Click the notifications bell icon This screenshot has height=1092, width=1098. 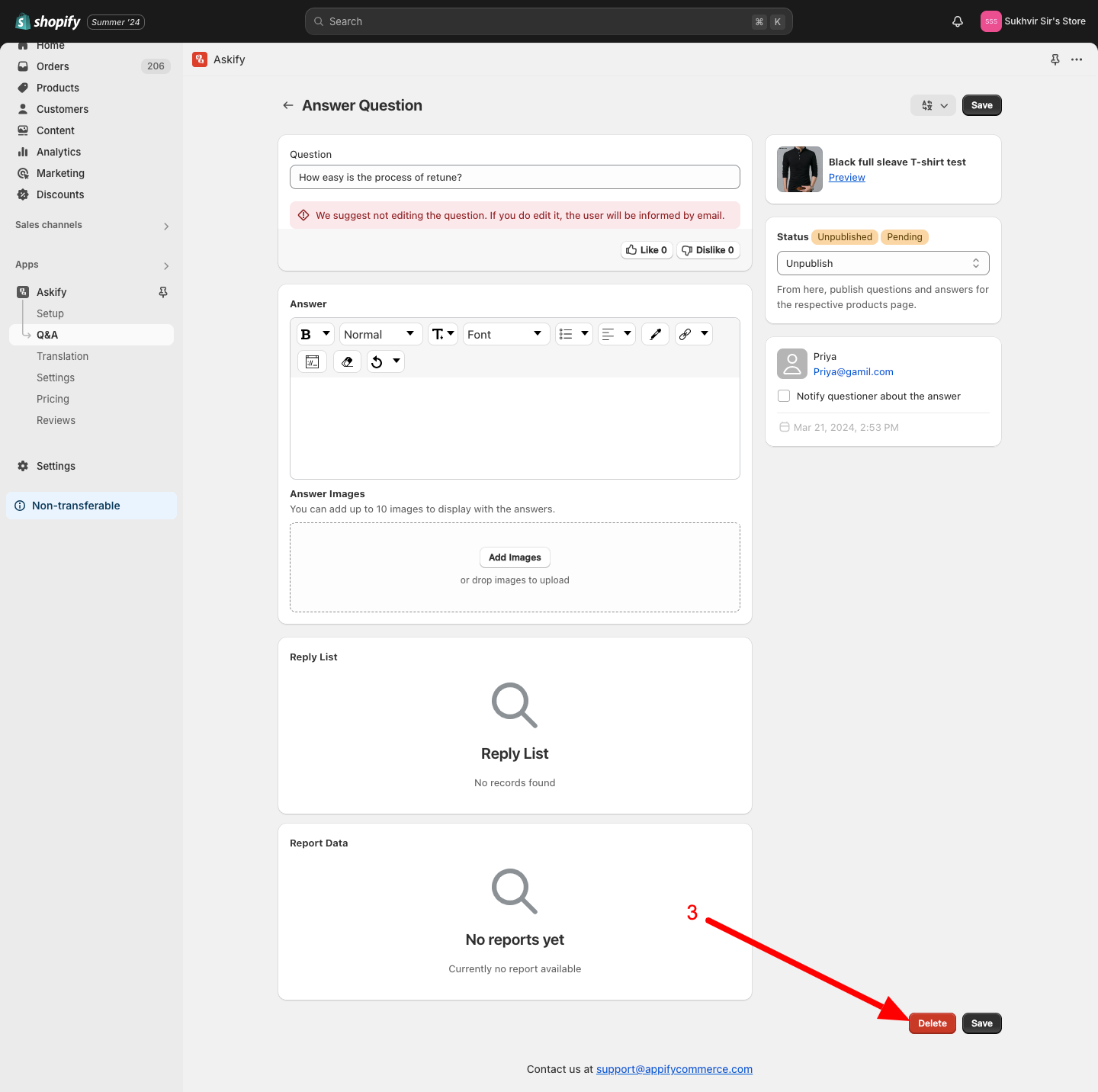(x=958, y=21)
